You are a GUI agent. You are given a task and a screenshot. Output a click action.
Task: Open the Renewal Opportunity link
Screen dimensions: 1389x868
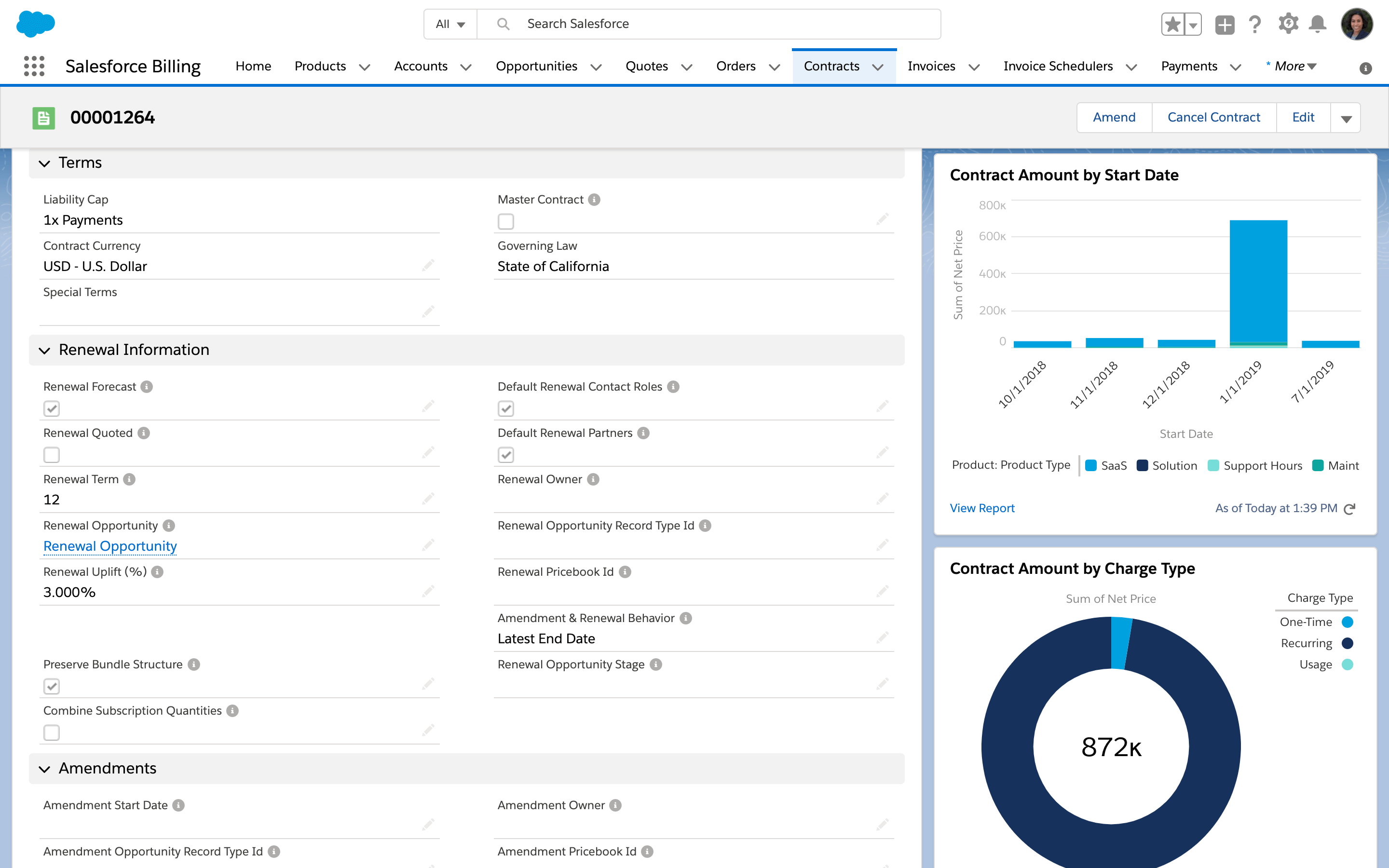[109, 546]
